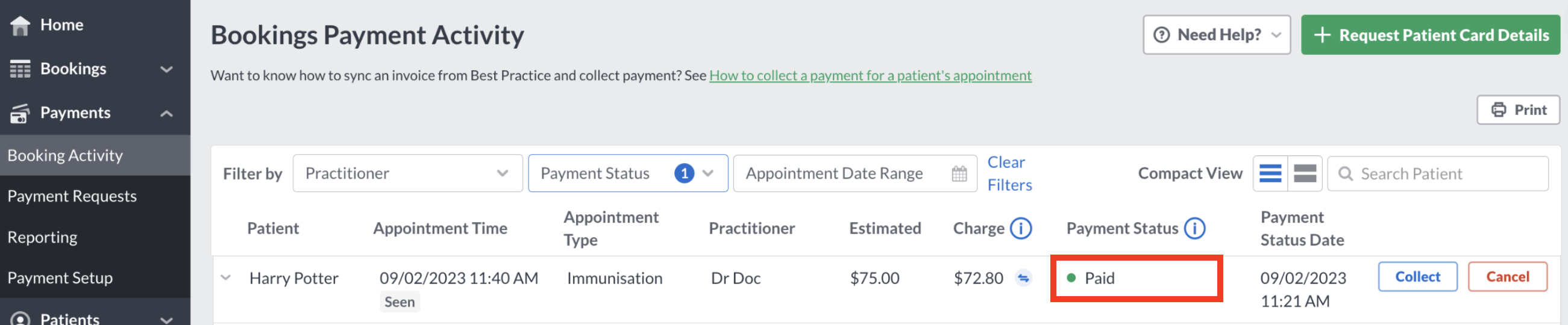
Task: Open Reporting in sidebar menu
Action: click(x=43, y=237)
